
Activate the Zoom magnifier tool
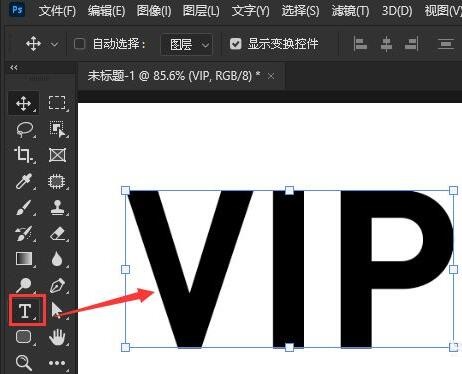pyautogui.click(x=24, y=363)
